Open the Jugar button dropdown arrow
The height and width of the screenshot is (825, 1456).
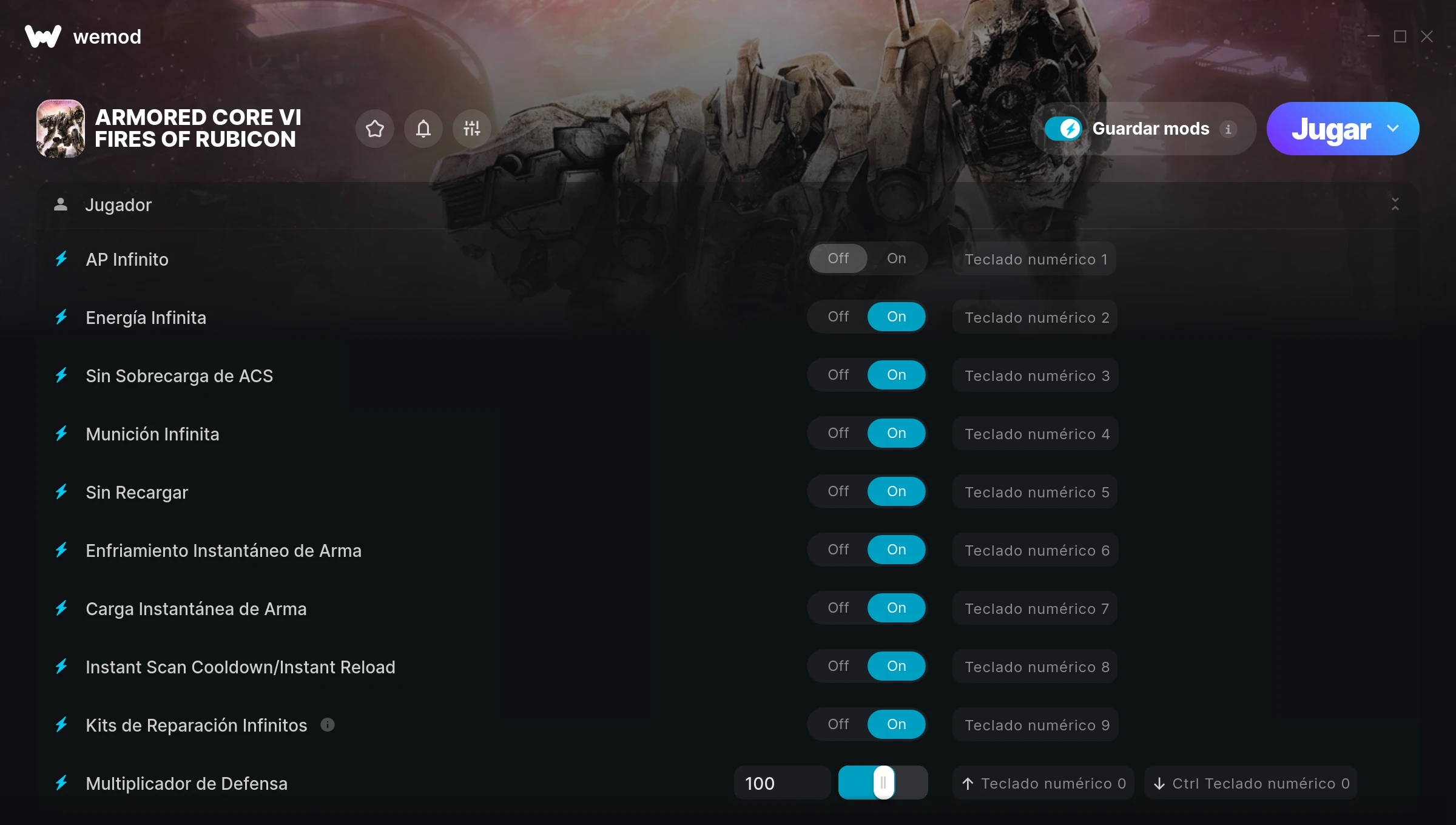pyautogui.click(x=1393, y=129)
